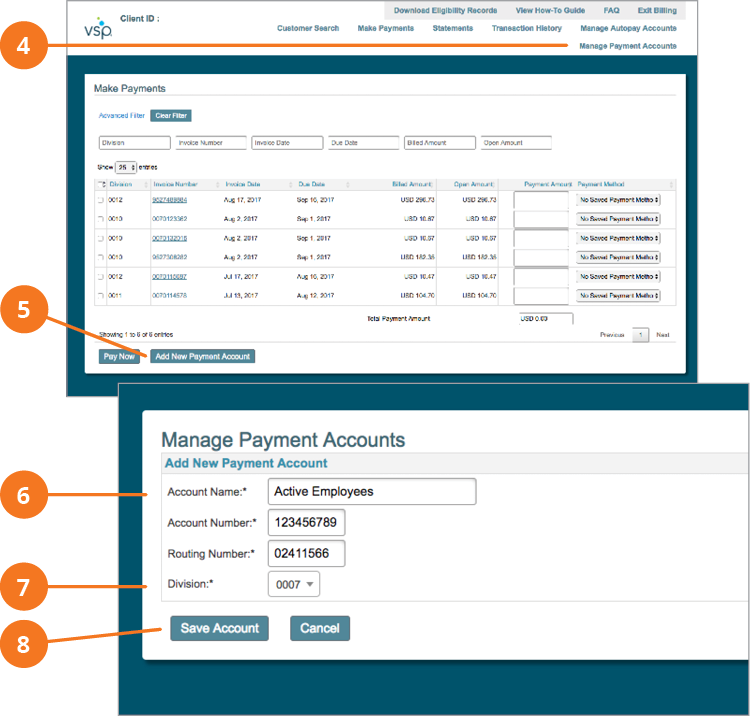This screenshot has width=750, height=716.
Task: Expand the Division 0007 dropdown
Action: pyautogui.click(x=293, y=584)
